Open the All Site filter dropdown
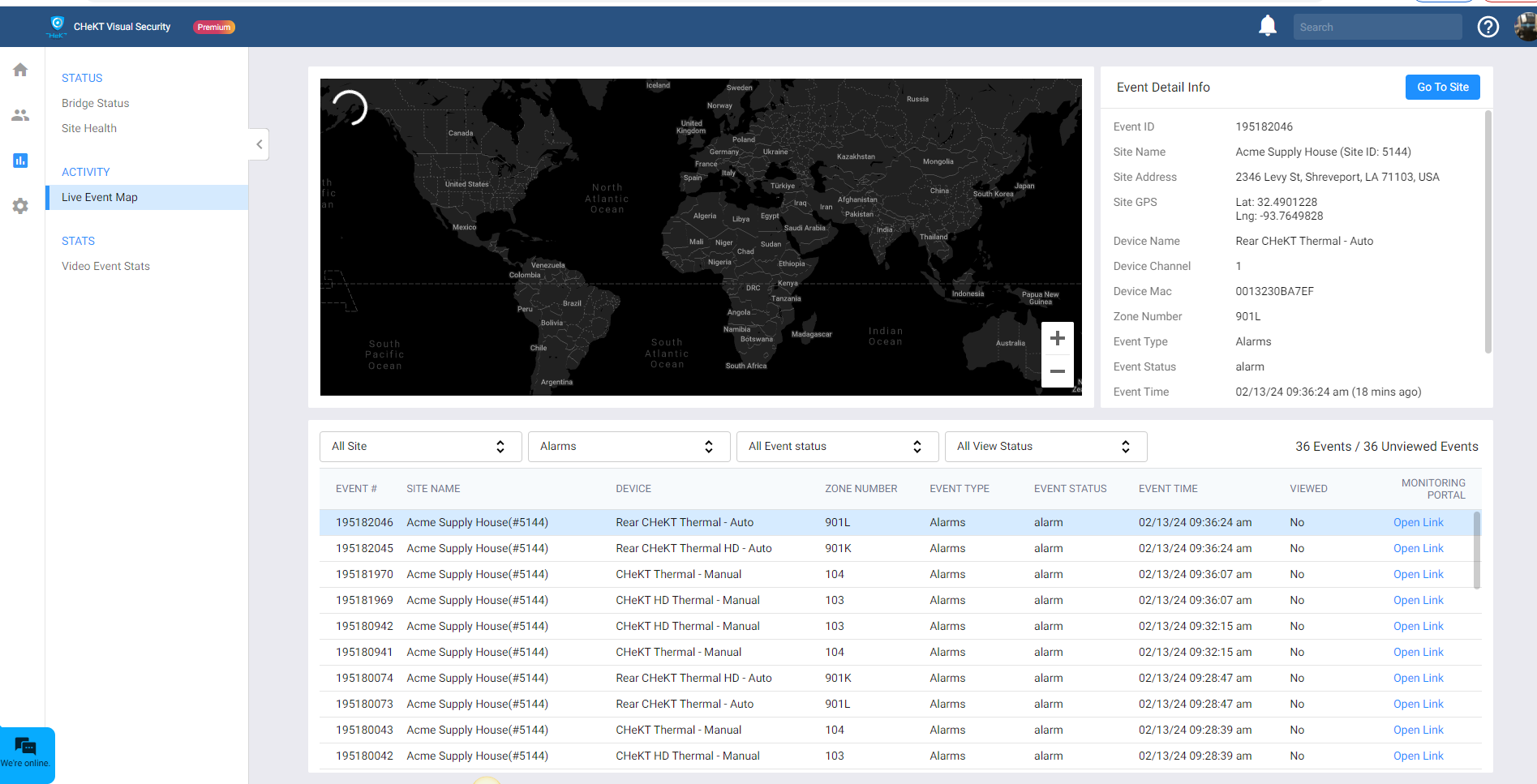 pyautogui.click(x=420, y=447)
